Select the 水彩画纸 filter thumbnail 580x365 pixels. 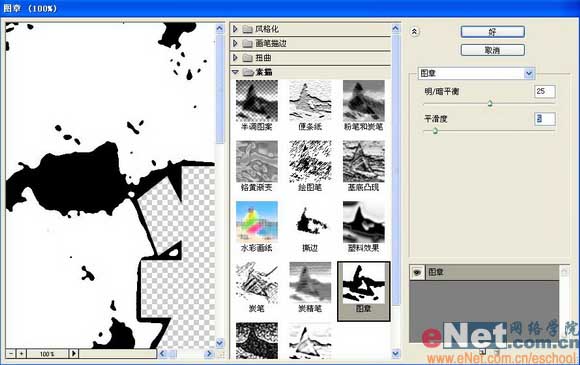click(x=257, y=222)
